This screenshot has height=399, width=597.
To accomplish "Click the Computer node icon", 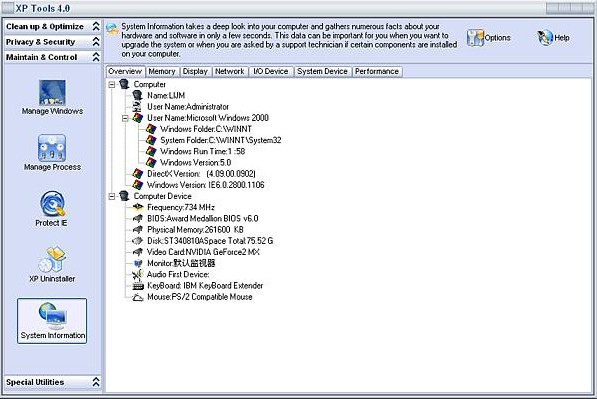I will tap(124, 84).
